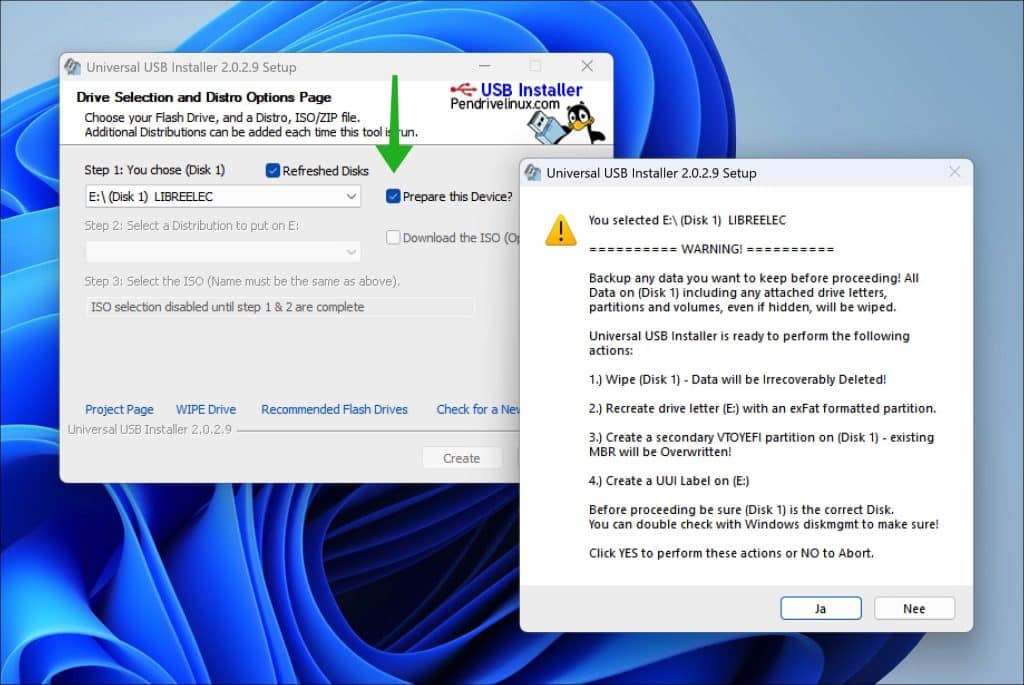Enable the Download the ISO checkbox
Screen dimensions: 1024x685
[393, 237]
